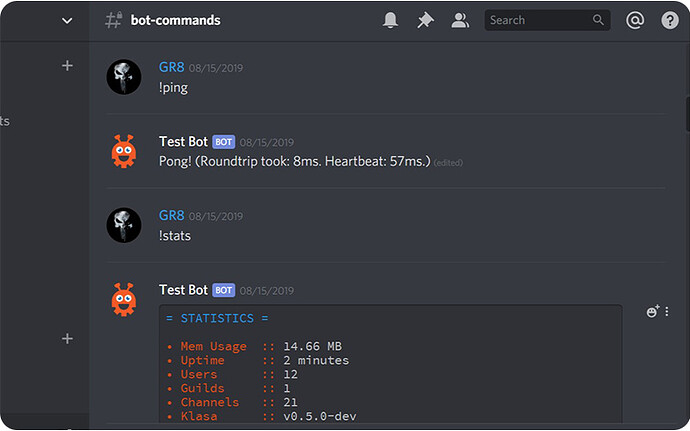Open more options for the statistics message
Viewport: 690px width, 431px height.
point(667,312)
